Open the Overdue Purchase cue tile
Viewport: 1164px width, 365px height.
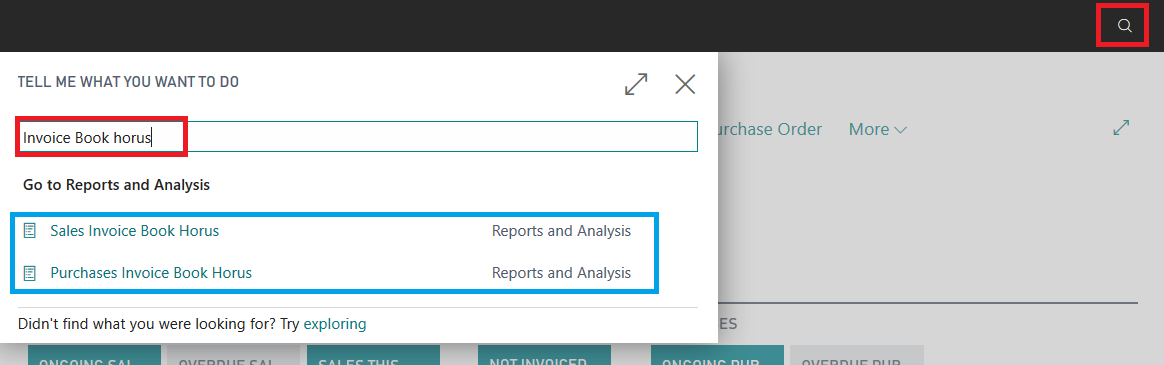[x=857, y=355]
